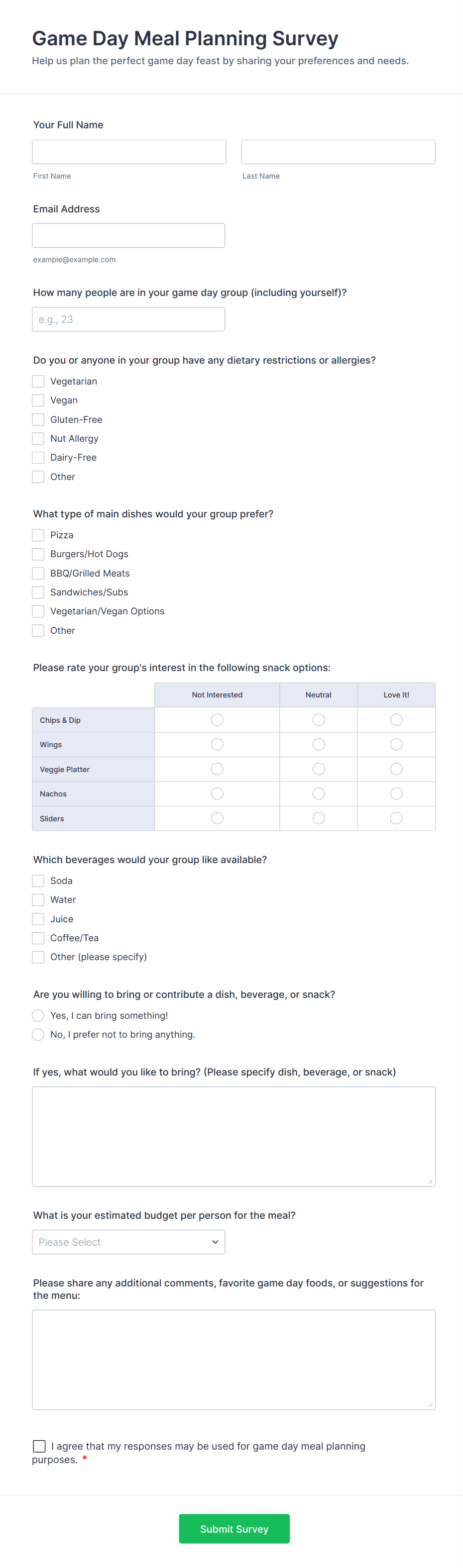Click the First Name input field
Image resolution: width=463 pixels, height=1568 pixels.
coord(129,152)
